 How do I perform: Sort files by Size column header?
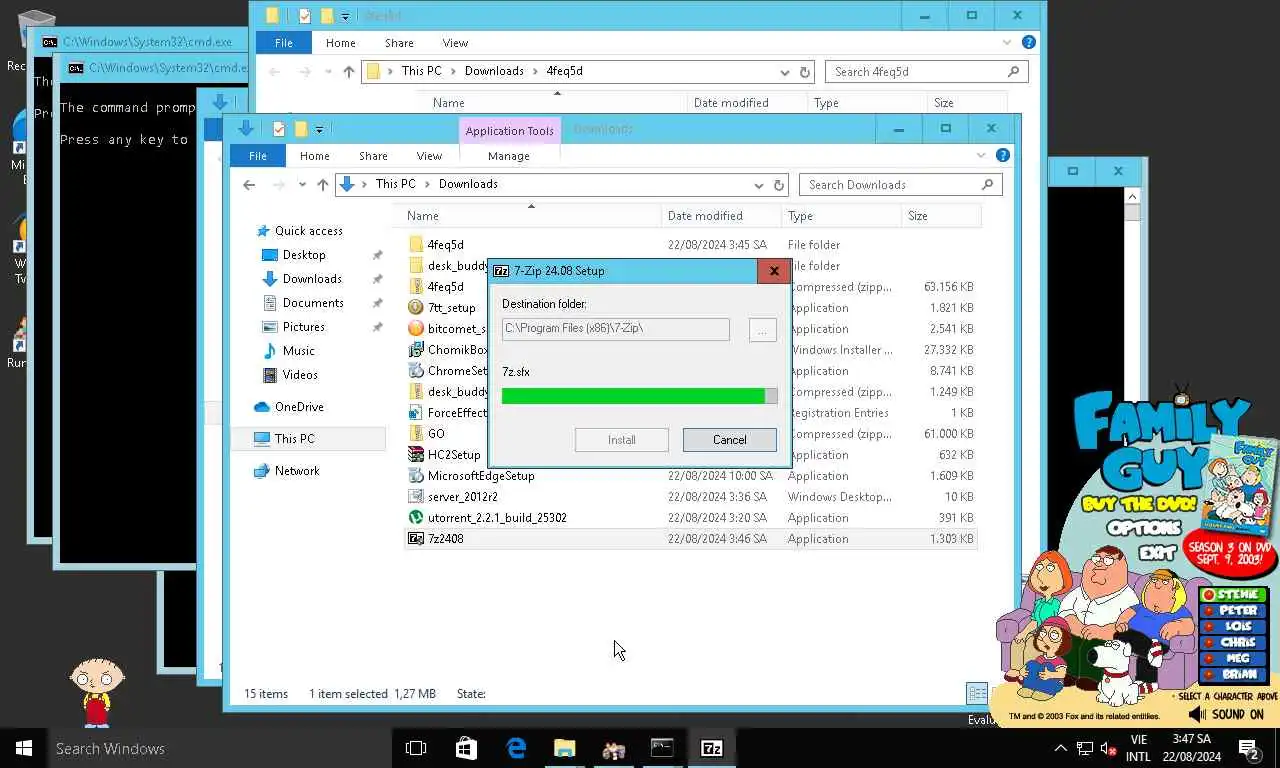pos(940,216)
